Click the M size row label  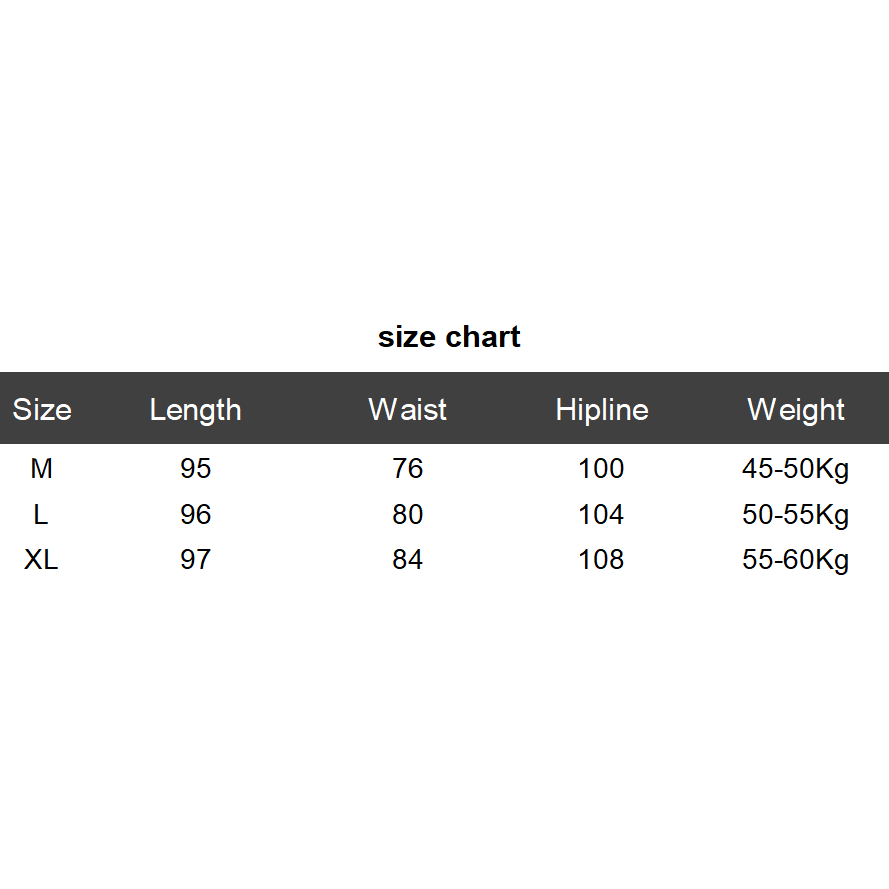click(x=41, y=468)
